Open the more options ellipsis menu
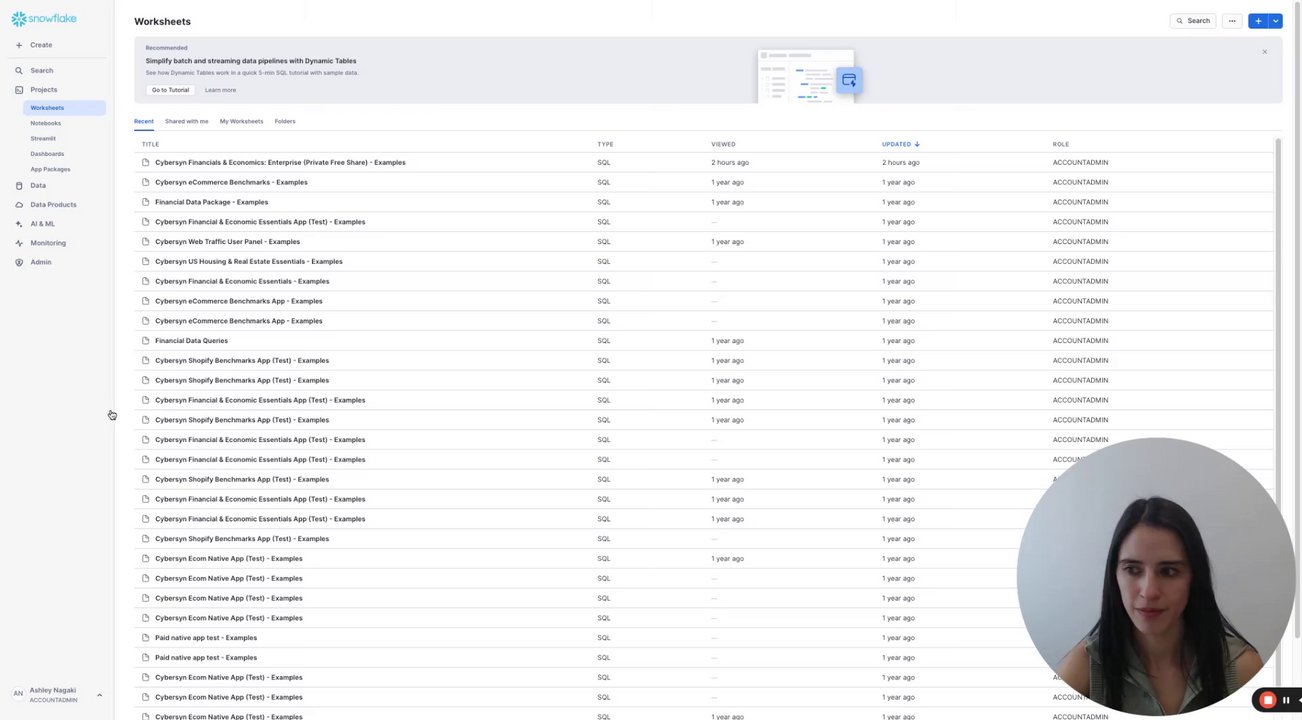This screenshot has width=1302, height=720. point(1232,21)
